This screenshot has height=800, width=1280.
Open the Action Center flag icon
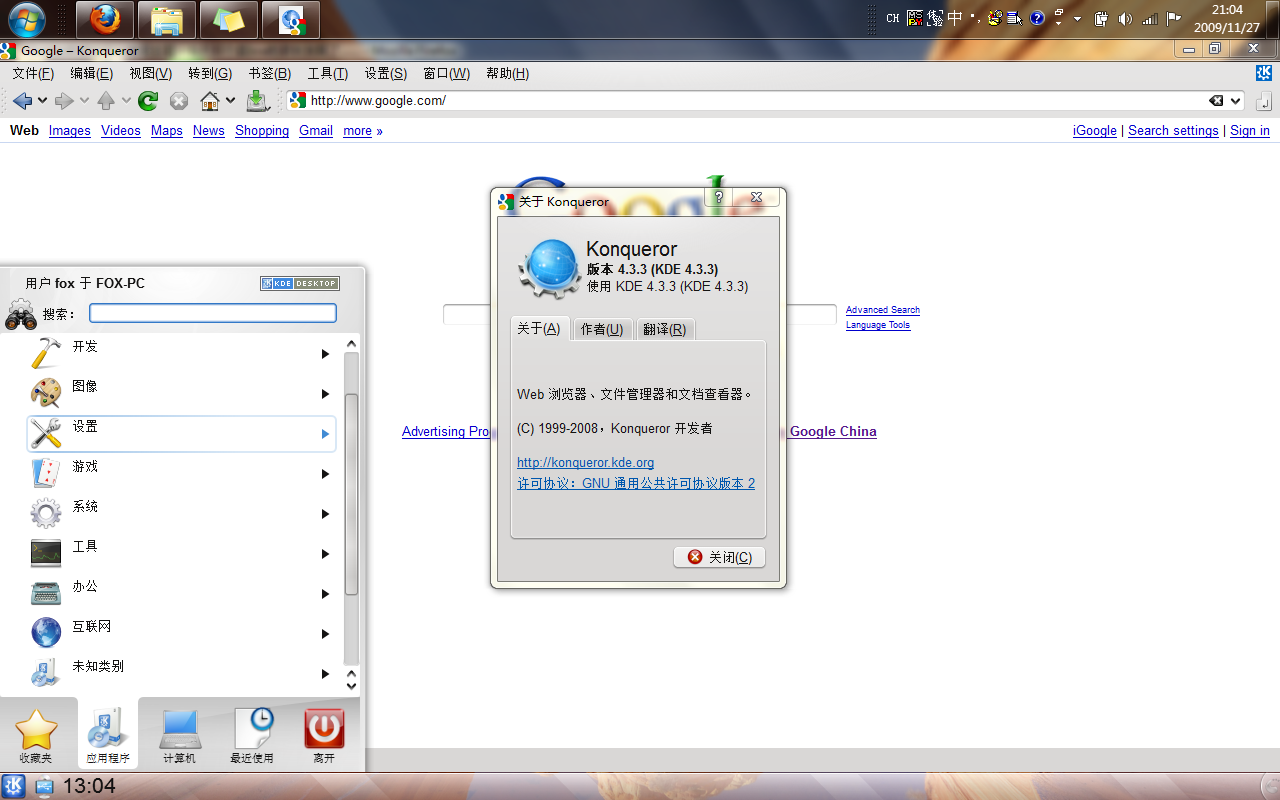(1174, 18)
